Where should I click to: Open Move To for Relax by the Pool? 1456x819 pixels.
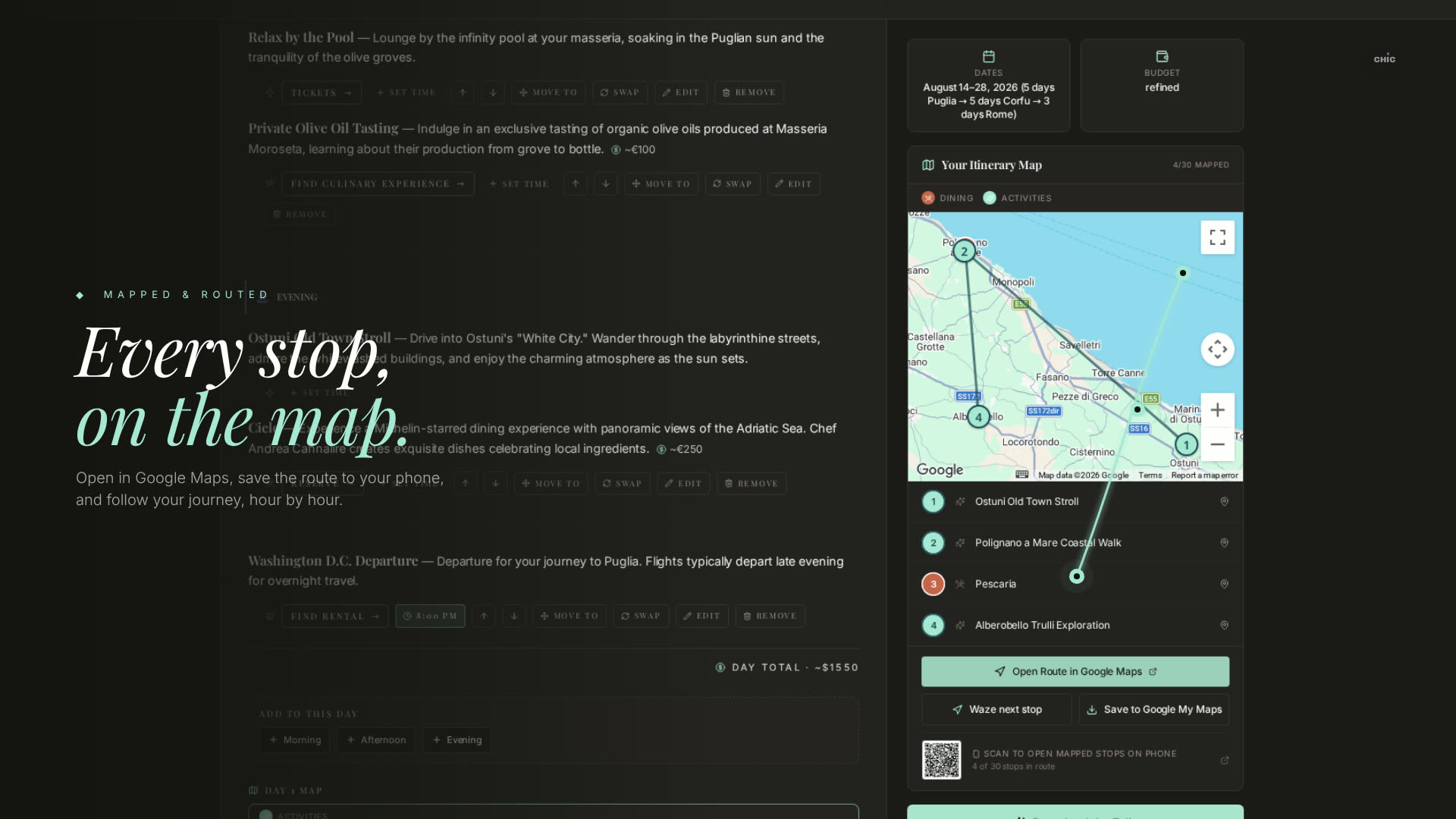coord(548,93)
